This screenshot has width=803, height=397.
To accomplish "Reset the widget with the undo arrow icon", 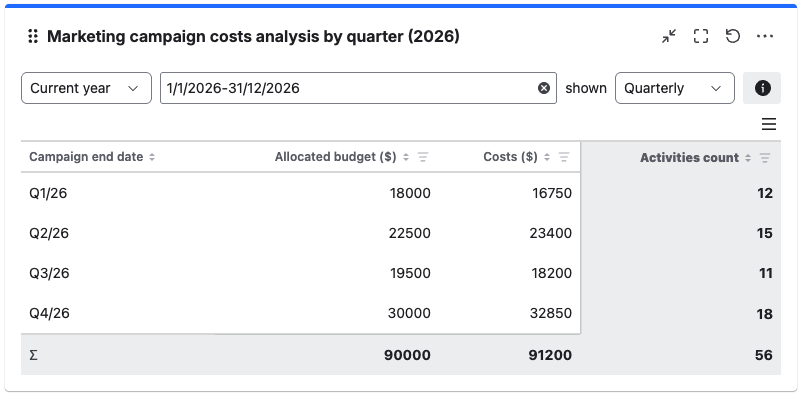I will coord(733,36).
